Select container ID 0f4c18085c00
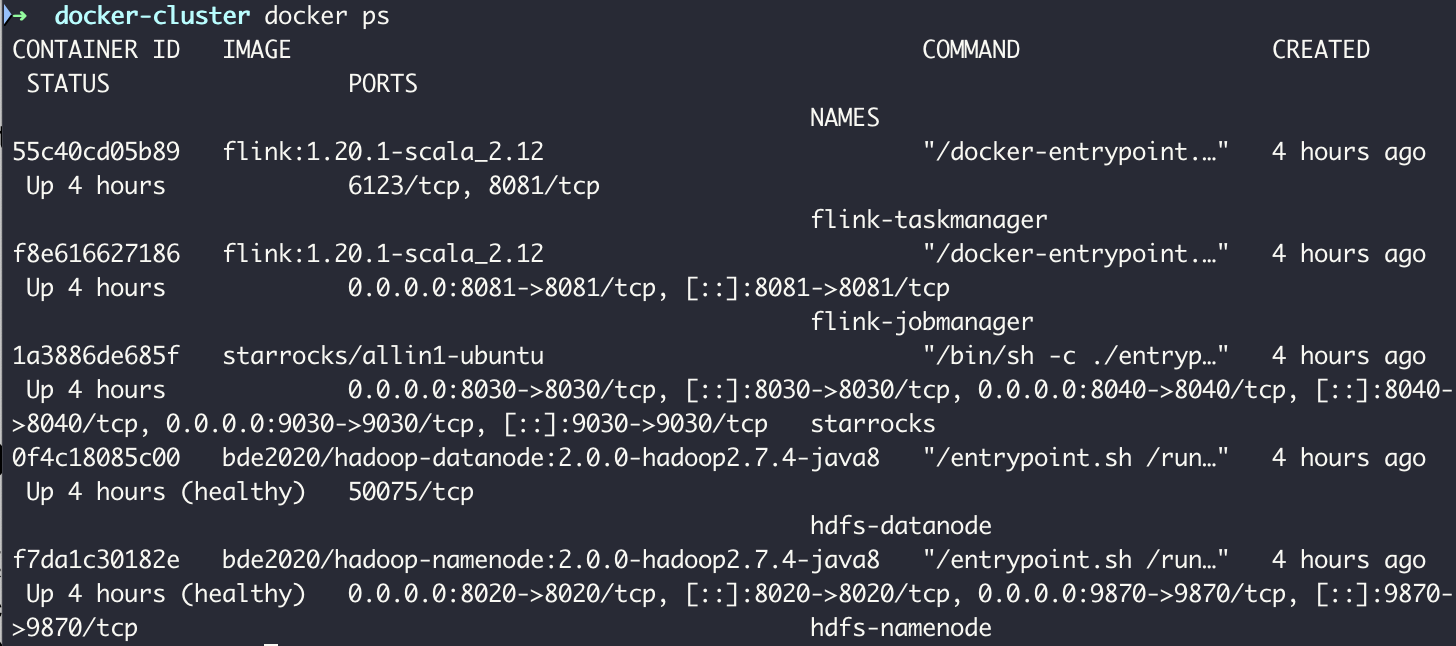1456x646 pixels. (x=96, y=458)
